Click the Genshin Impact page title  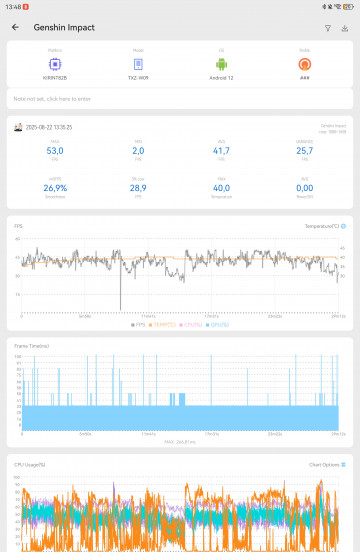coord(64,27)
